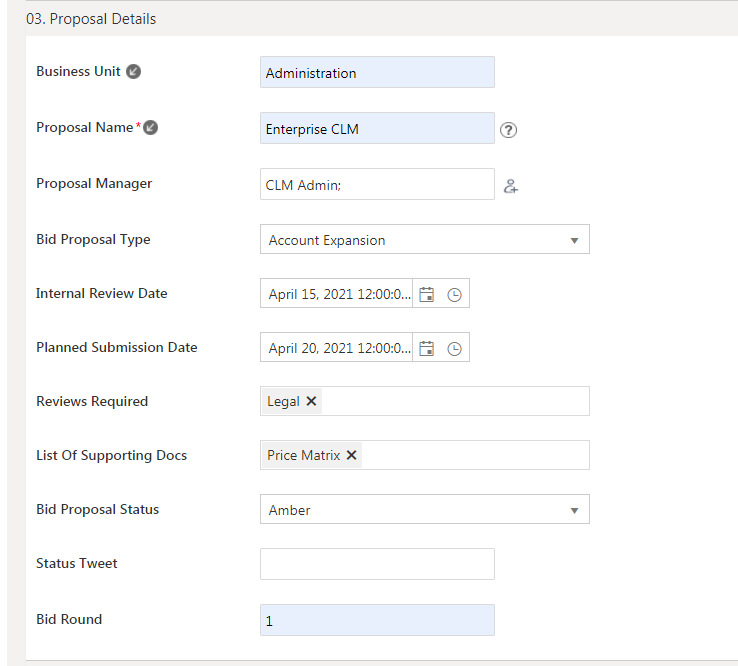The width and height of the screenshot is (738, 666).
Task: Click the 03. Proposal Details section header
Action: 91,18
